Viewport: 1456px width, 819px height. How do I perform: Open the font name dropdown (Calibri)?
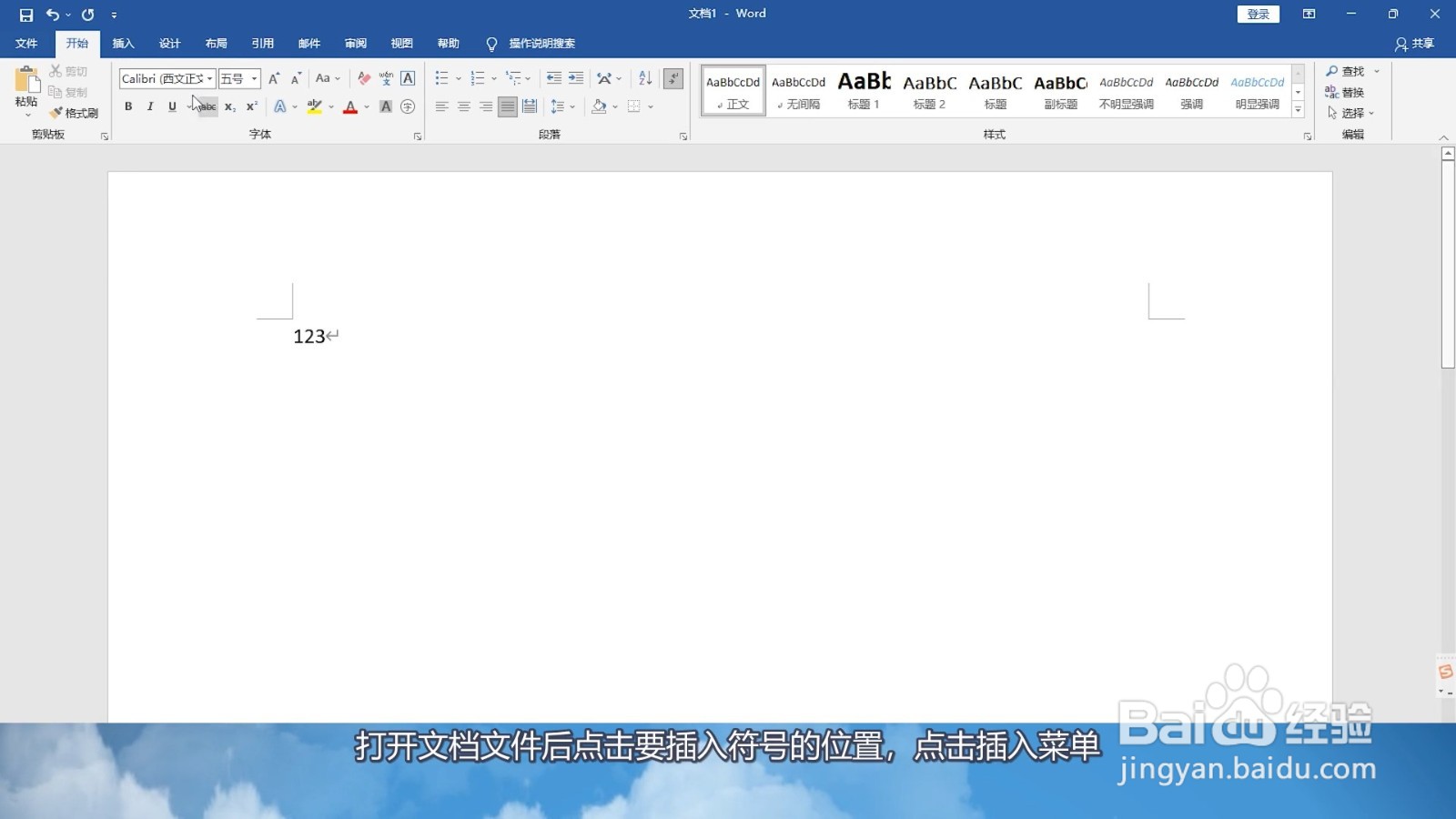209,79
